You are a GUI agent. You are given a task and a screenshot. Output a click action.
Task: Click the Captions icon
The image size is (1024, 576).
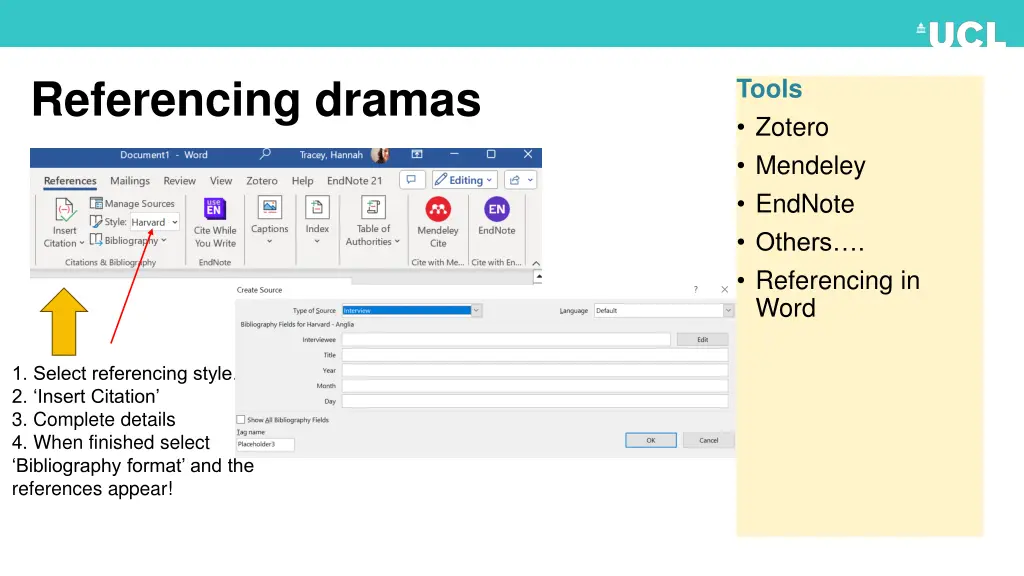270,208
